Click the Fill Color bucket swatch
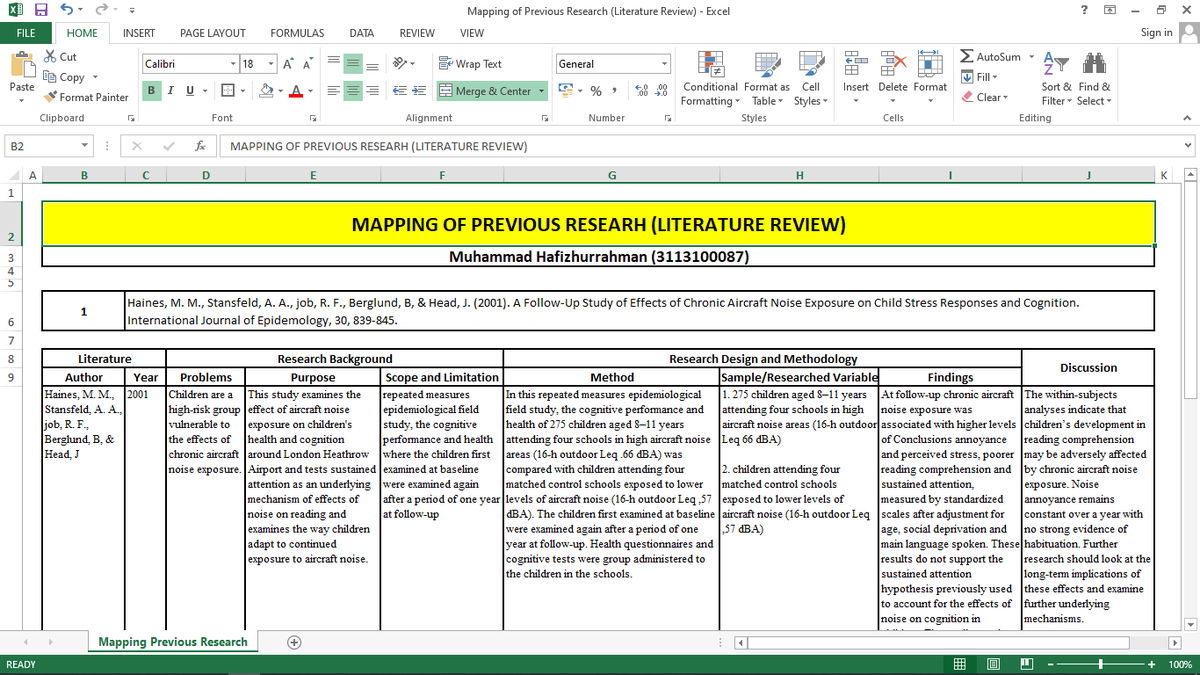1200x675 pixels. [x=267, y=91]
